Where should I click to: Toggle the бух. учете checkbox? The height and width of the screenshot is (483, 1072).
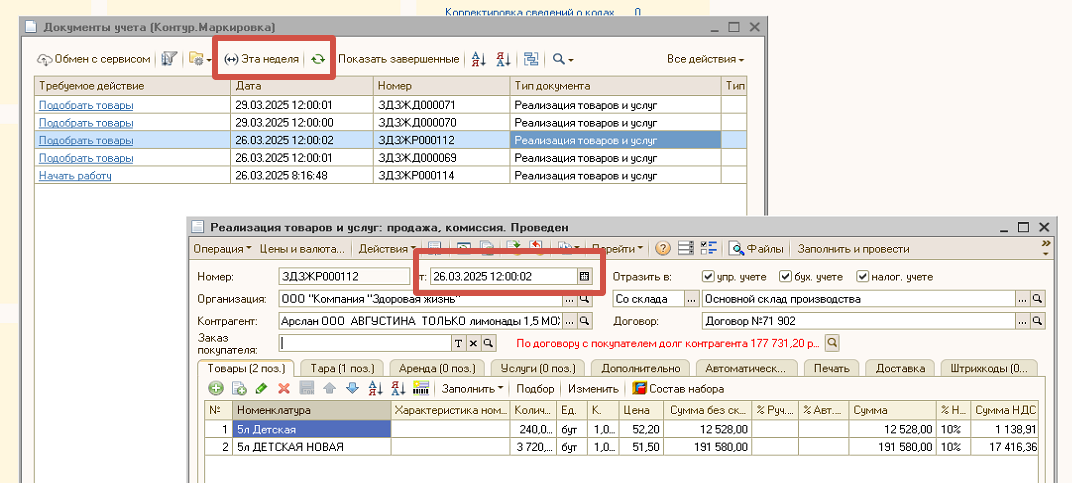click(x=784, y=277)
